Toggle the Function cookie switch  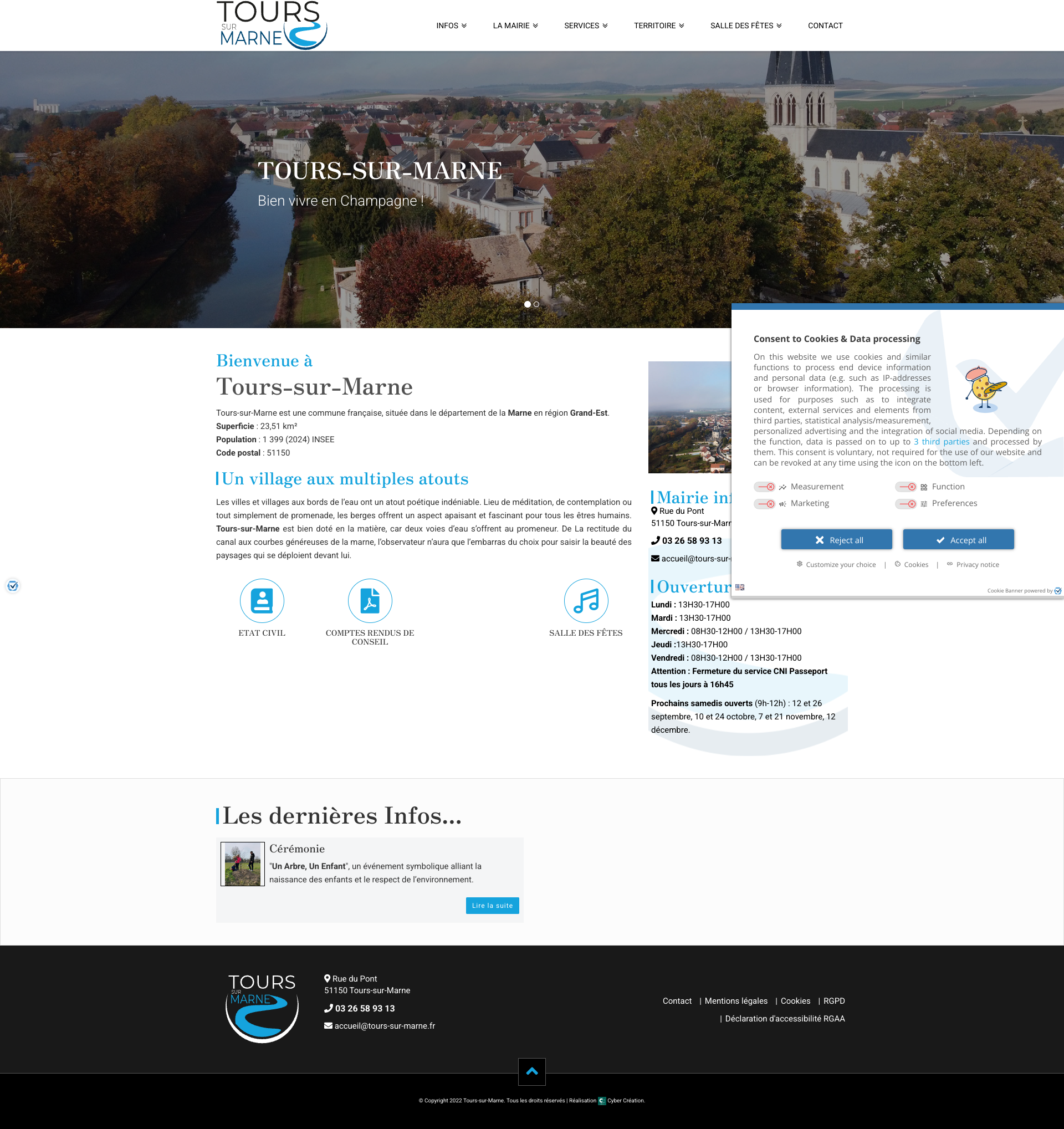(906, 487)
